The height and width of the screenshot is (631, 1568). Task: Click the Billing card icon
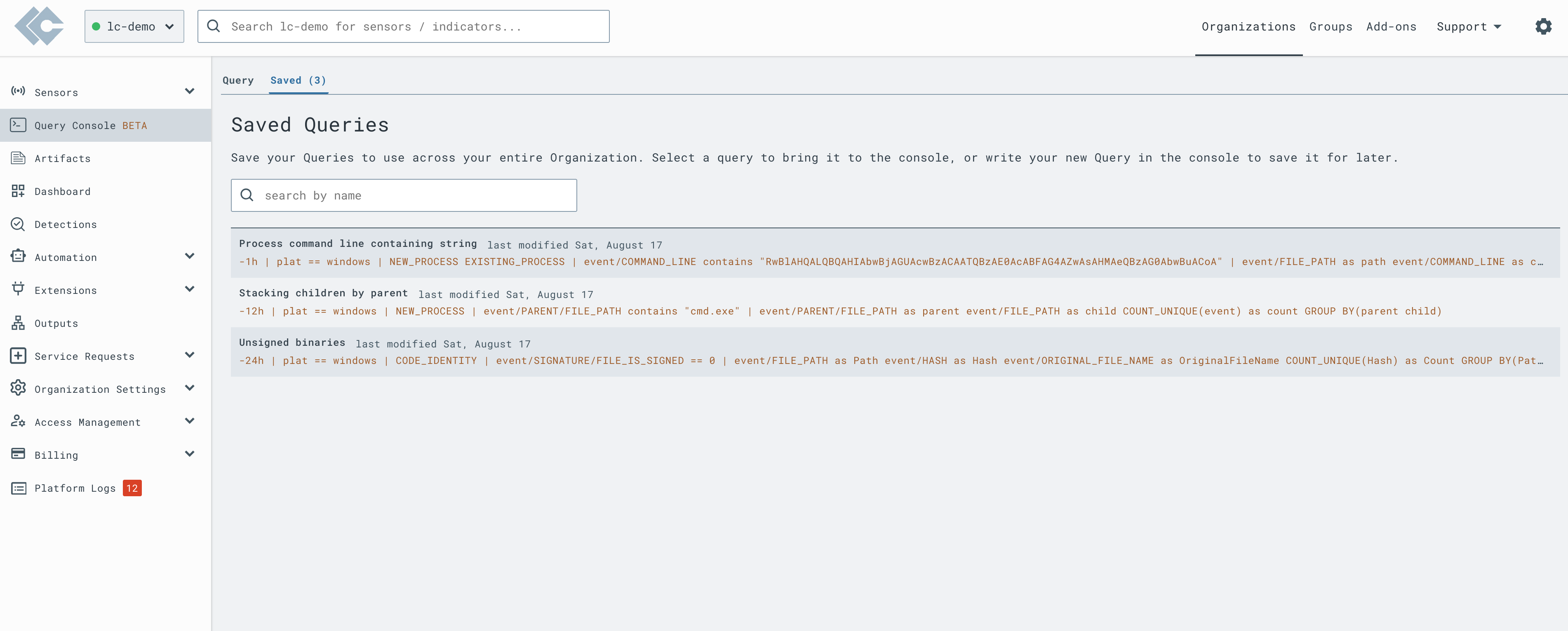[18, 455]
